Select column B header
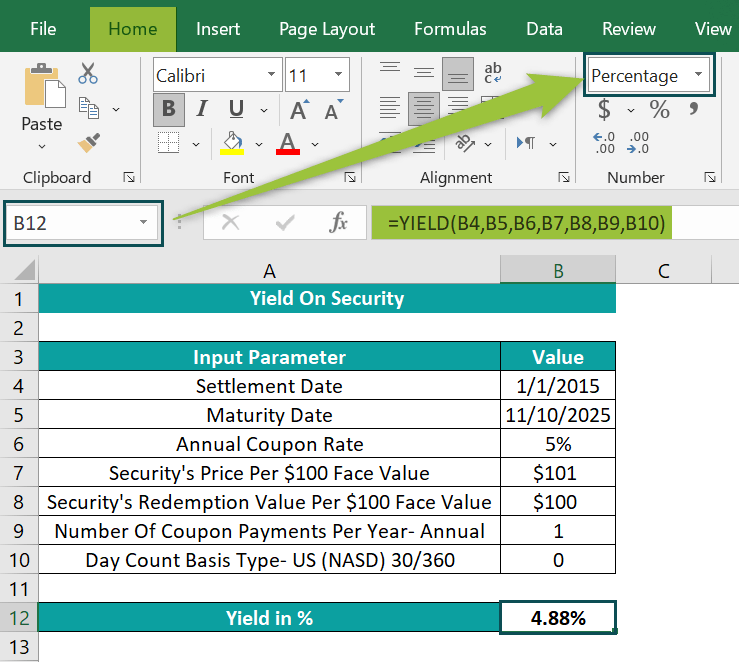 [558, 270]
